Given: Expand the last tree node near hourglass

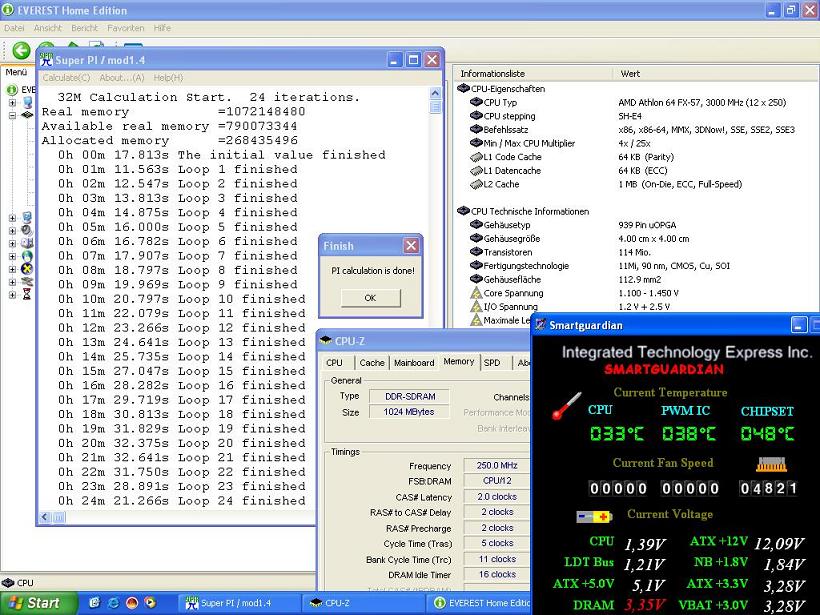Looking at the screenshot, I should pyautogui.click(x=12, y=295).
